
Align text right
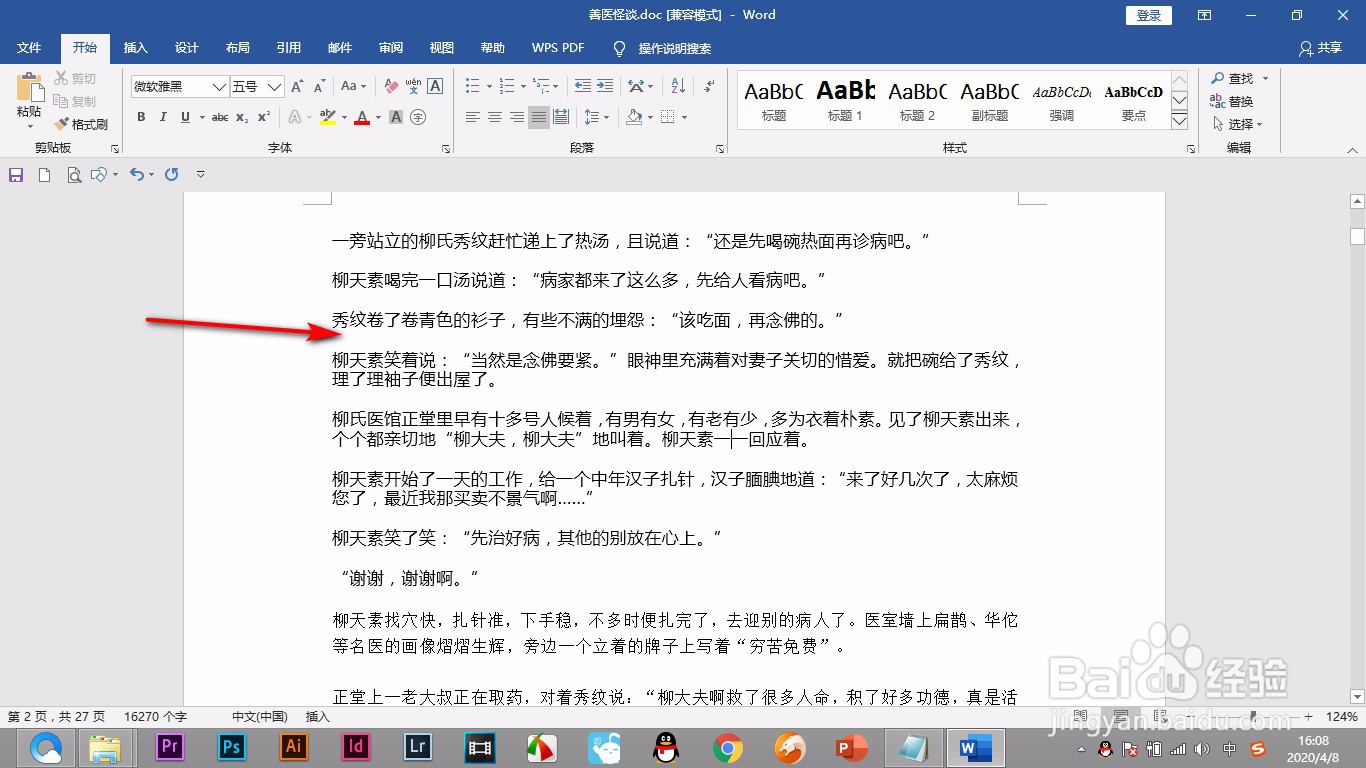[x=517, y=117]
